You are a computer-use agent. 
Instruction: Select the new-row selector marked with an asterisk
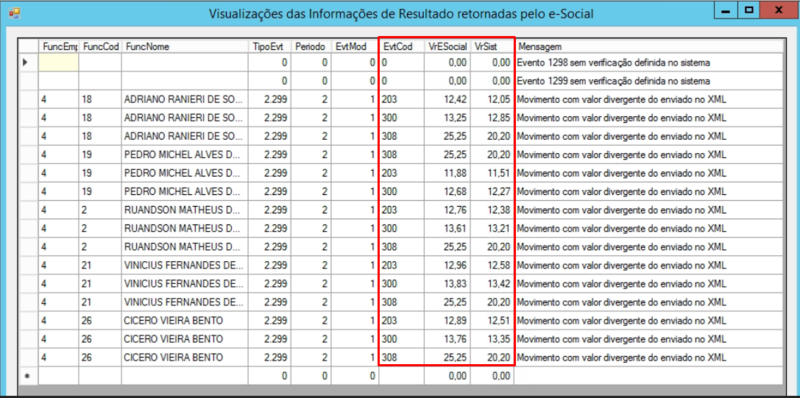click(x=29, y=376)
